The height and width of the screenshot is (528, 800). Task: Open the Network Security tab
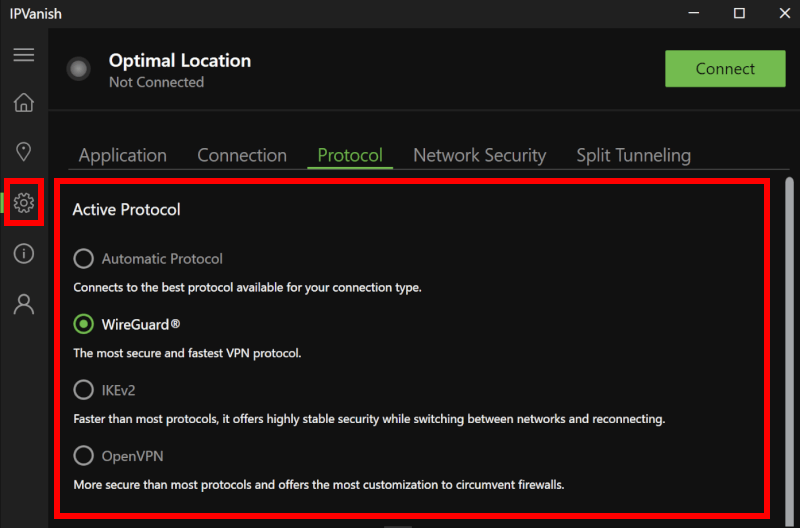(480, 155)
